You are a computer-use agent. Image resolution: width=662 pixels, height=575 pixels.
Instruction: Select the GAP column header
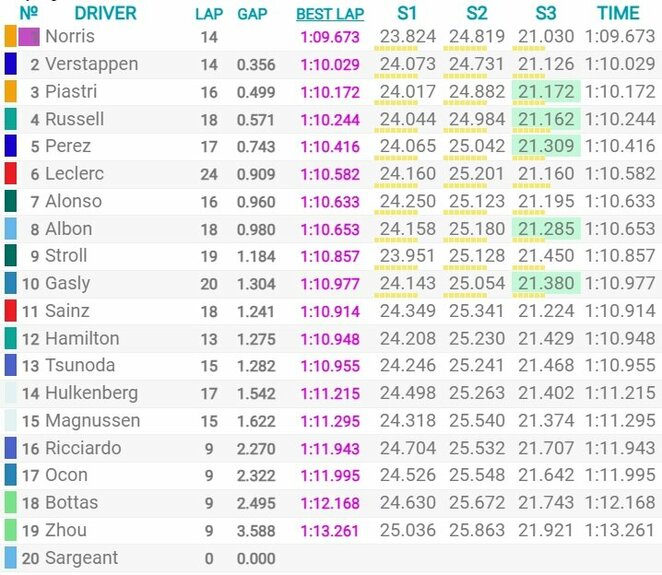(x=252, y=14)
